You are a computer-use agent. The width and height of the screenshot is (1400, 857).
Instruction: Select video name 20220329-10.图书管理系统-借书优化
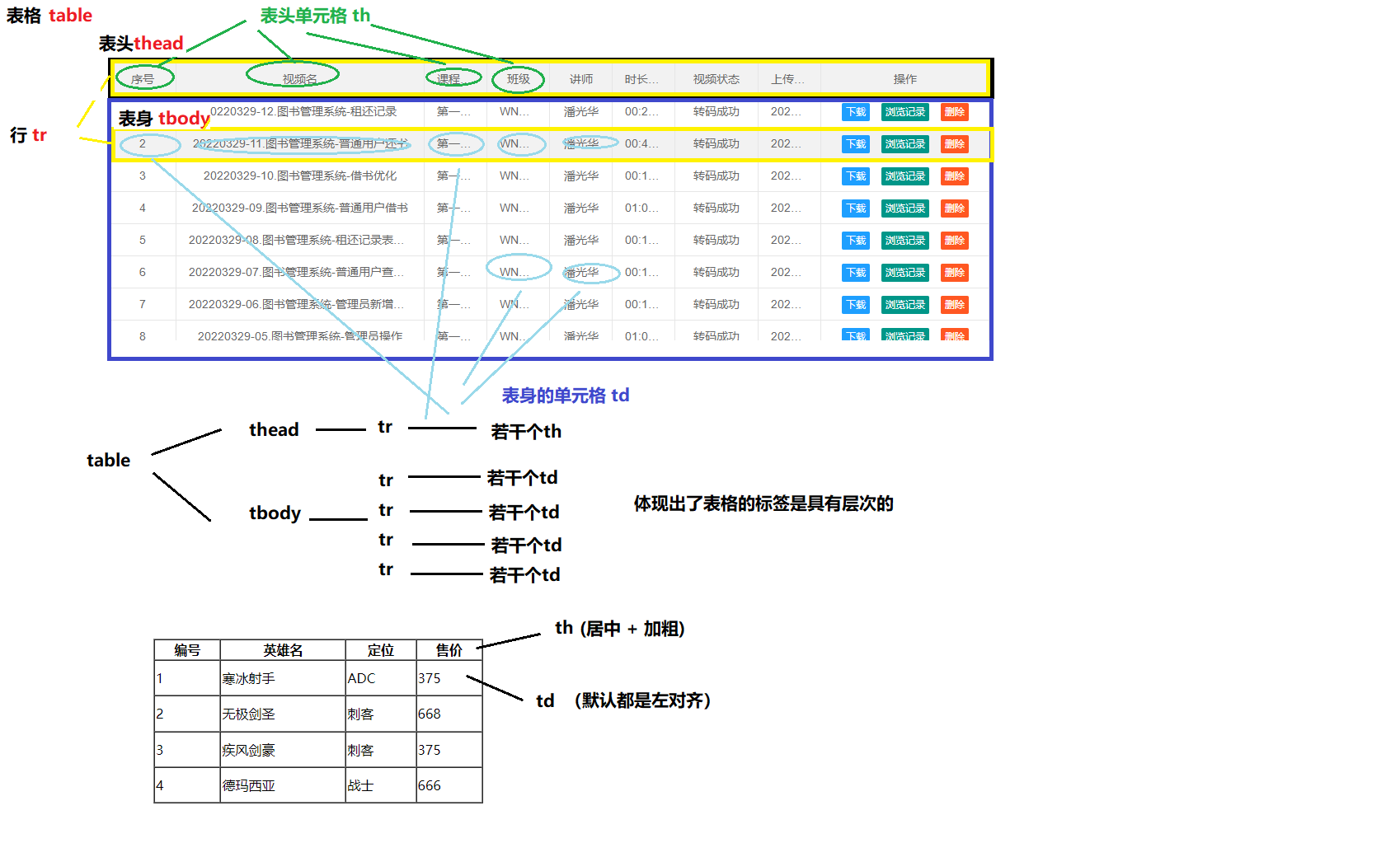300,176
